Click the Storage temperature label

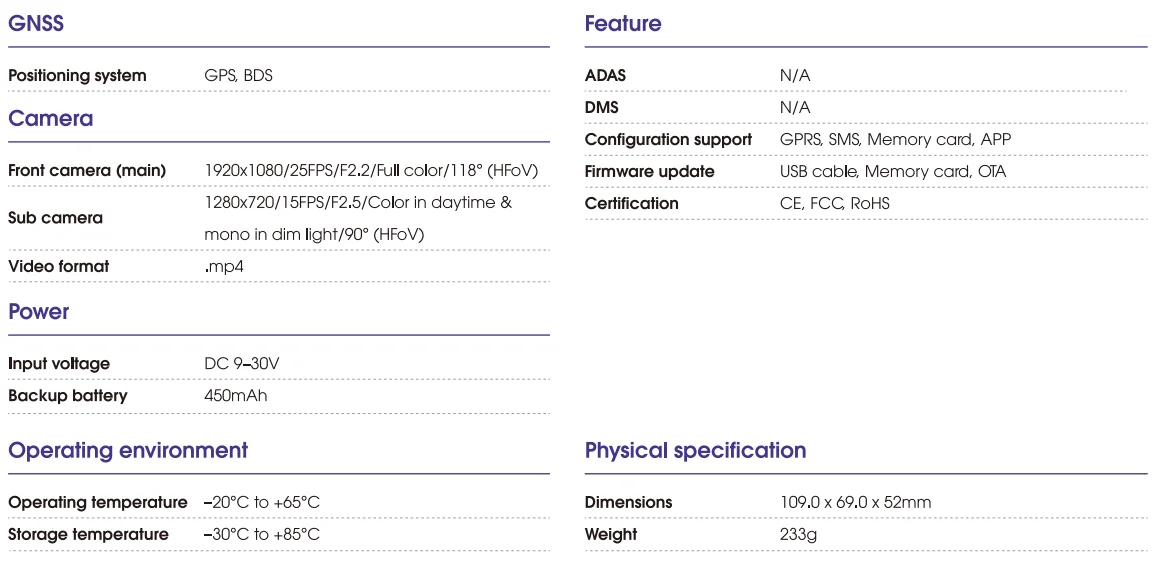pos(88,534)
